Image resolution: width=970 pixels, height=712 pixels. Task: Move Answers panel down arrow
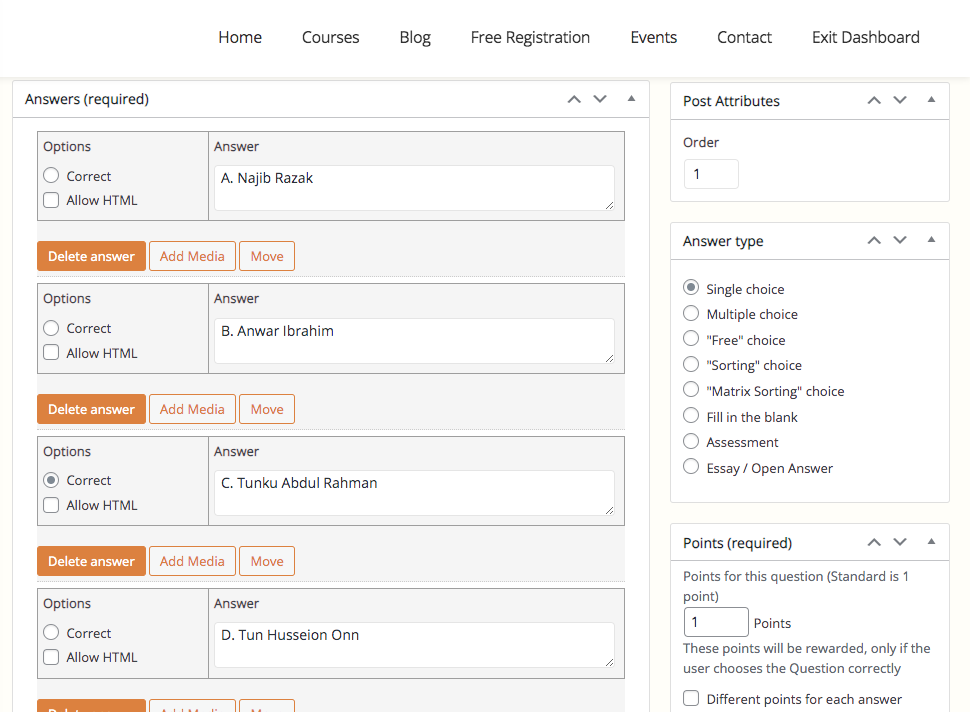600,99
